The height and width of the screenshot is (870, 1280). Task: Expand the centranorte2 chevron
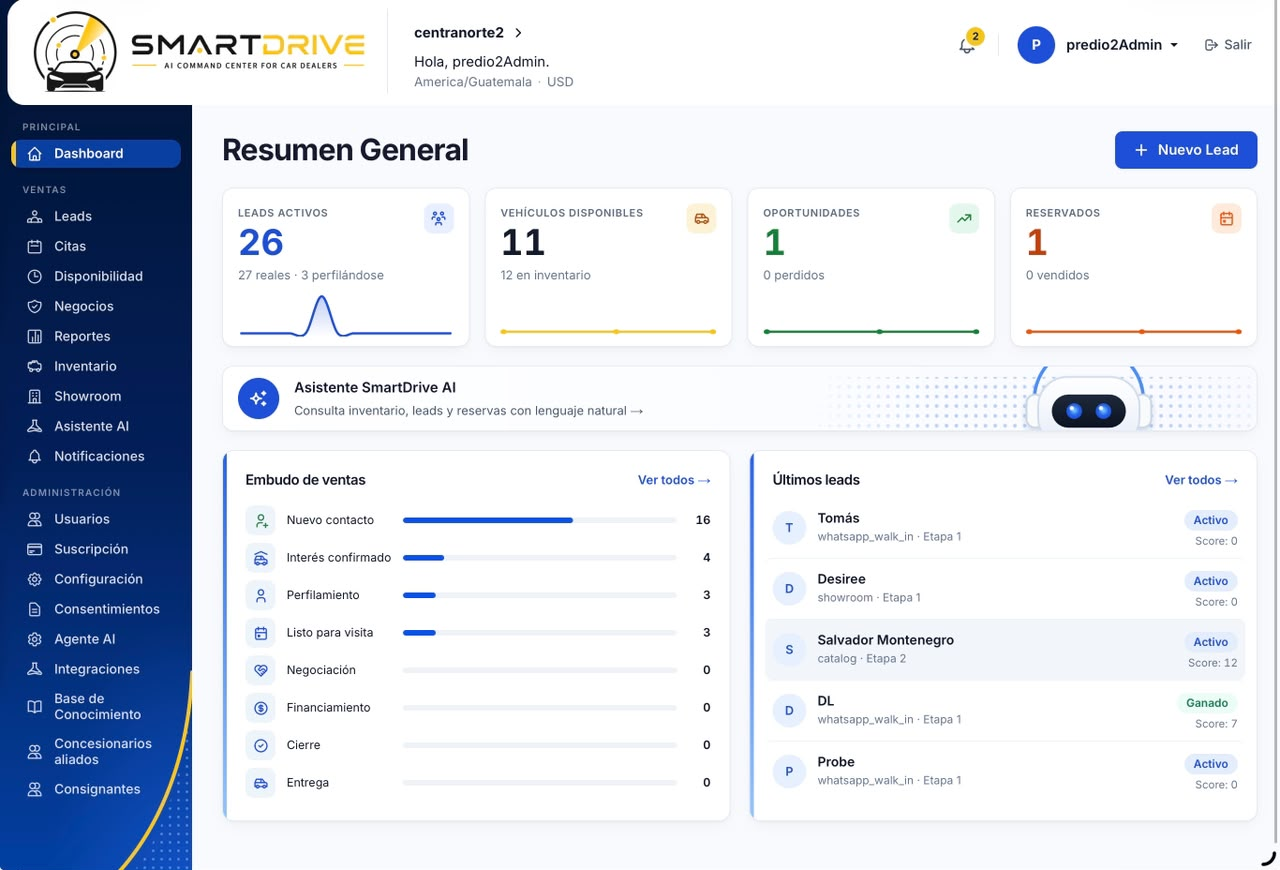[x=518, y=33]
